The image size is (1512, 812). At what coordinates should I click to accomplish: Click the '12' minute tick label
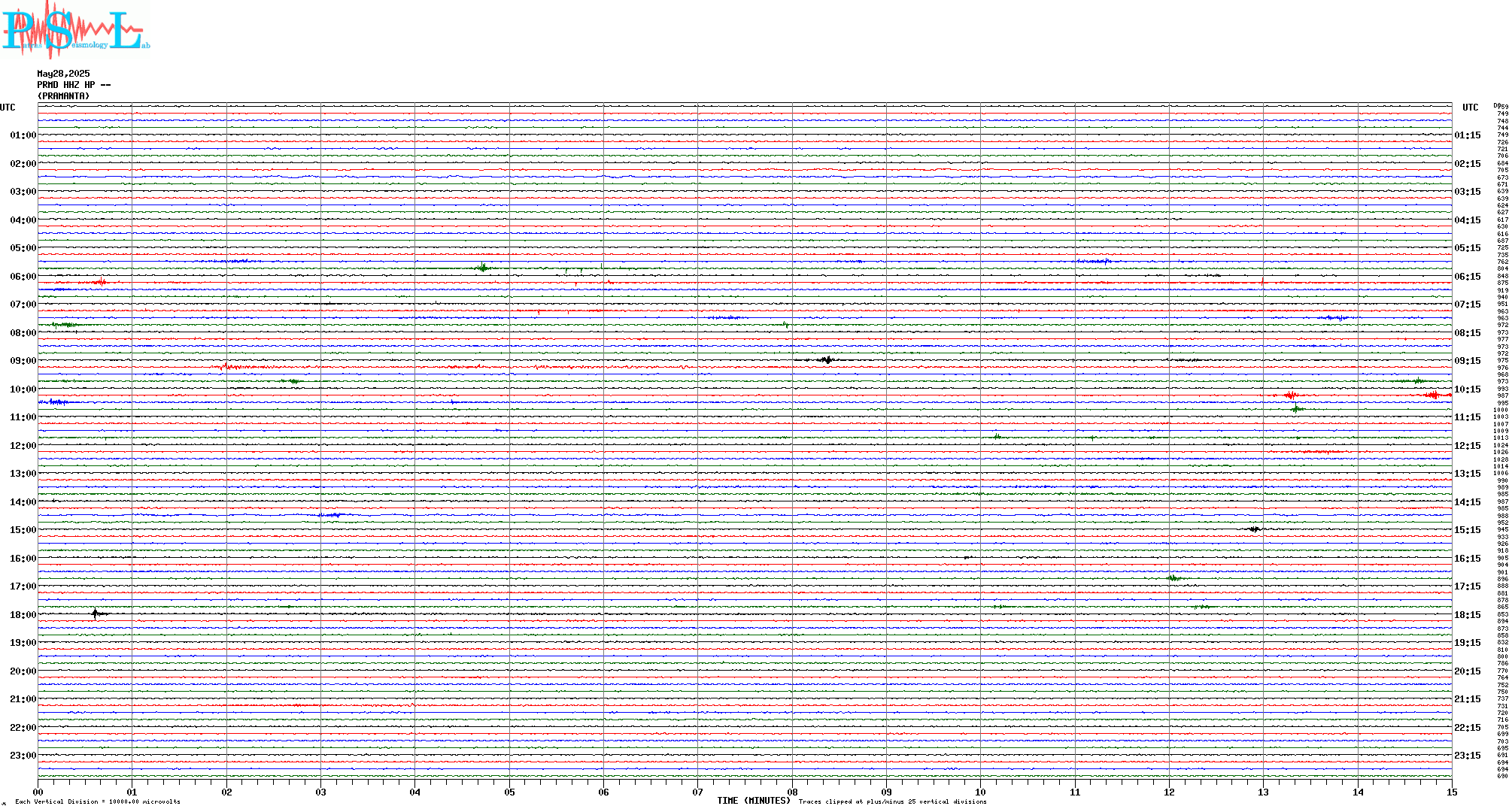coord(1169,792)
